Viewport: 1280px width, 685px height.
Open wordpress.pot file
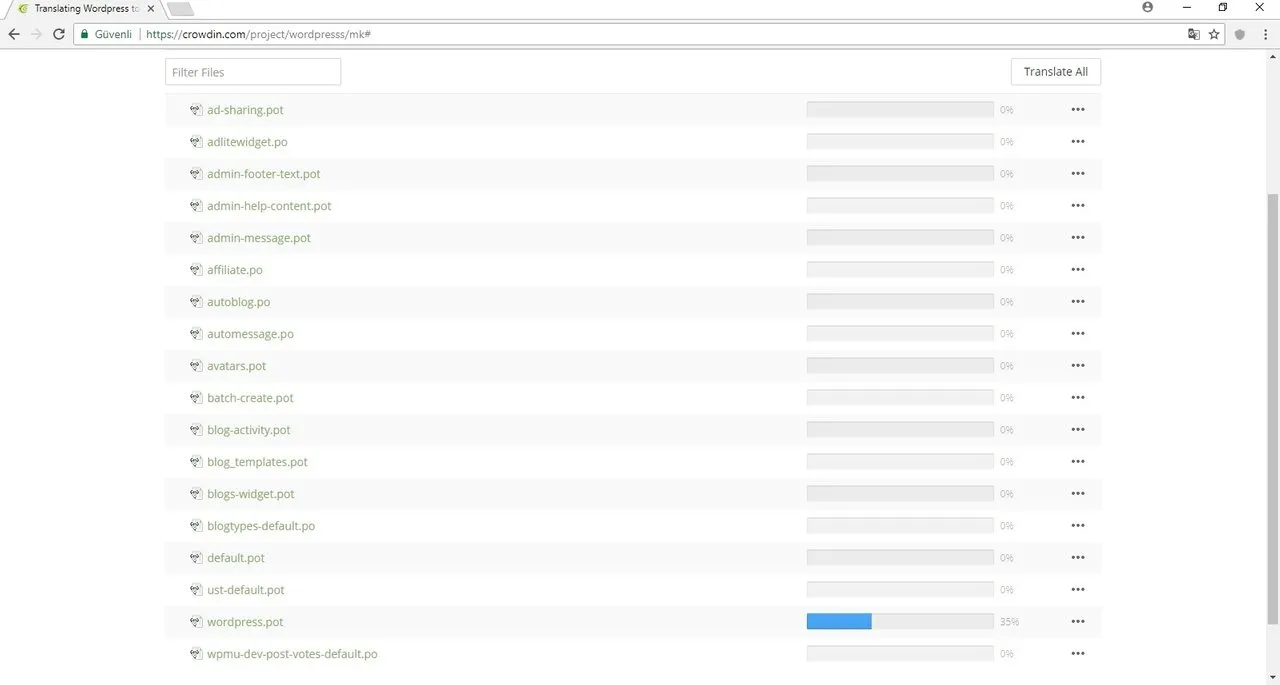(x=245, y=622)
